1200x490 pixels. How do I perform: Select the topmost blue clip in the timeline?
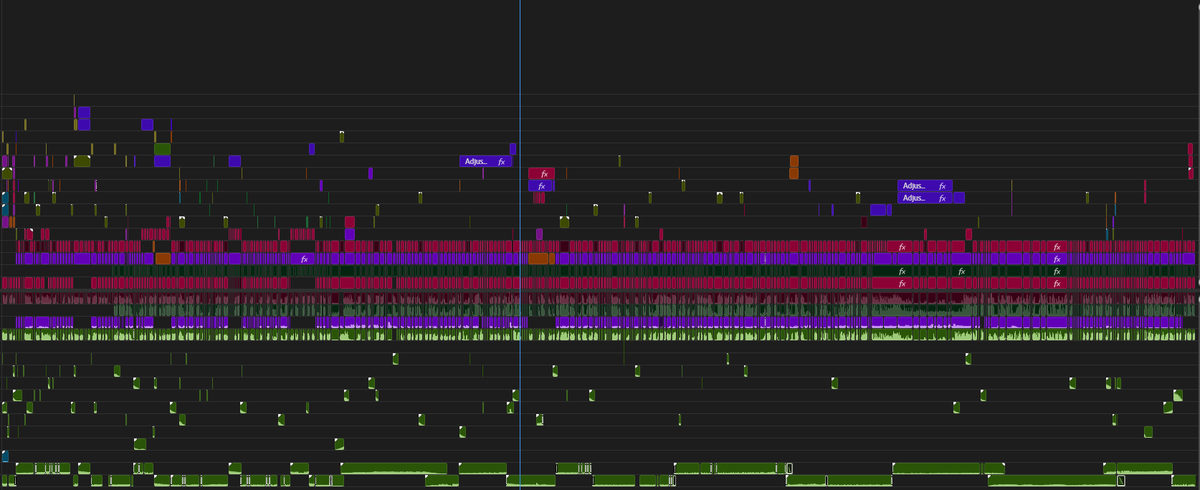pyautogui.click(x=84, y=112)
